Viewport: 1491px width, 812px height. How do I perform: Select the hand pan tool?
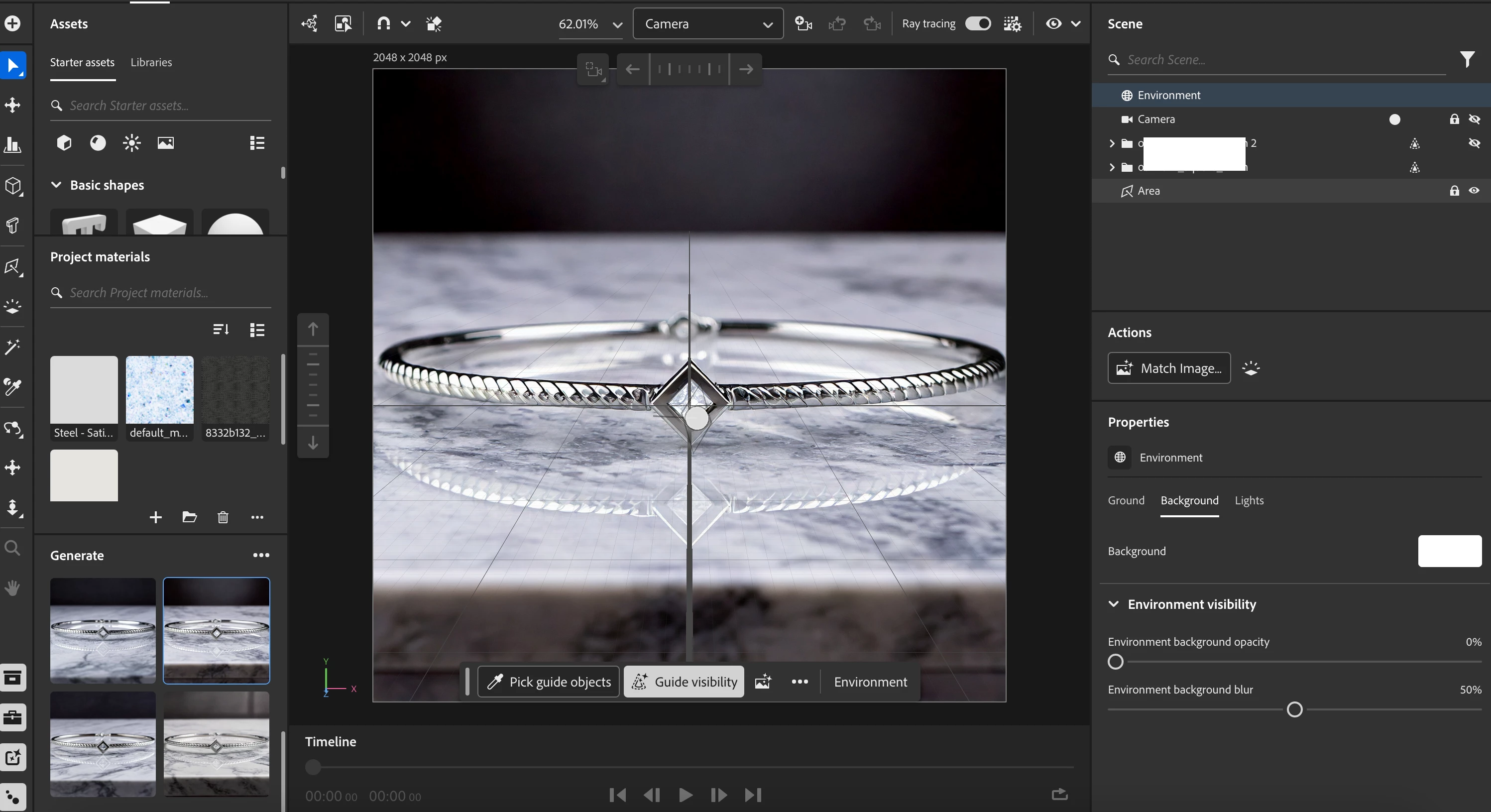(x=12, y=588)
